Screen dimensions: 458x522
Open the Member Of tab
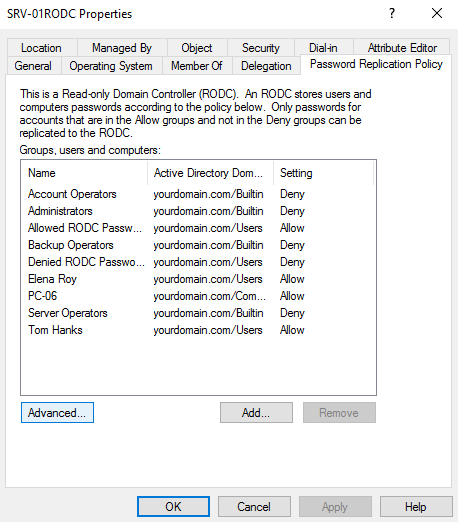(x=197, y=66)
